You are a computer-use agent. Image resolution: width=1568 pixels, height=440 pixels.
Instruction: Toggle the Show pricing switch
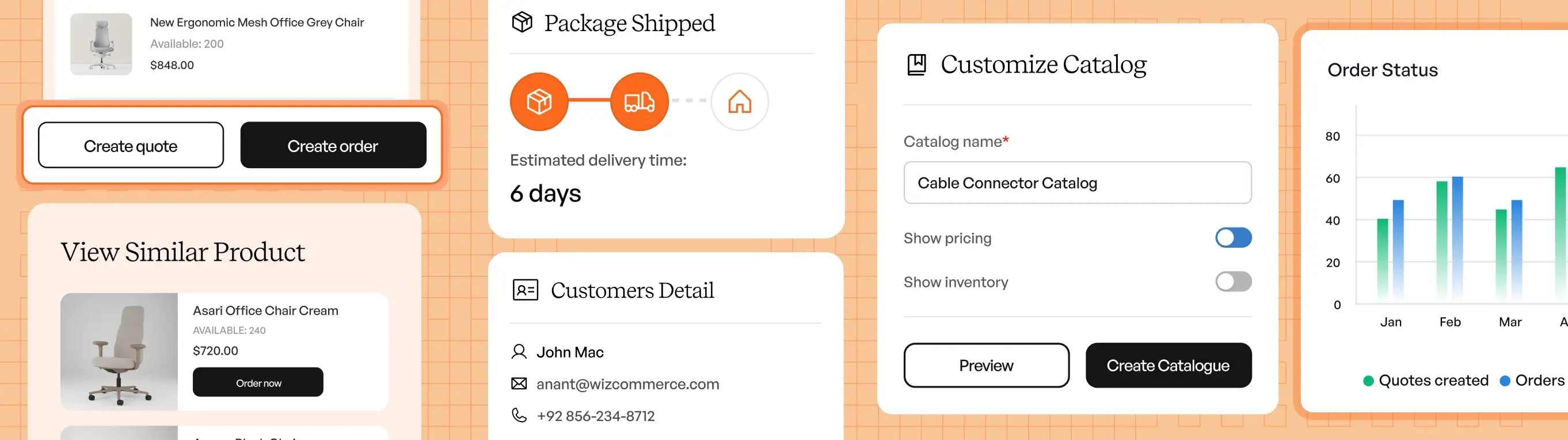[1233, 238]
